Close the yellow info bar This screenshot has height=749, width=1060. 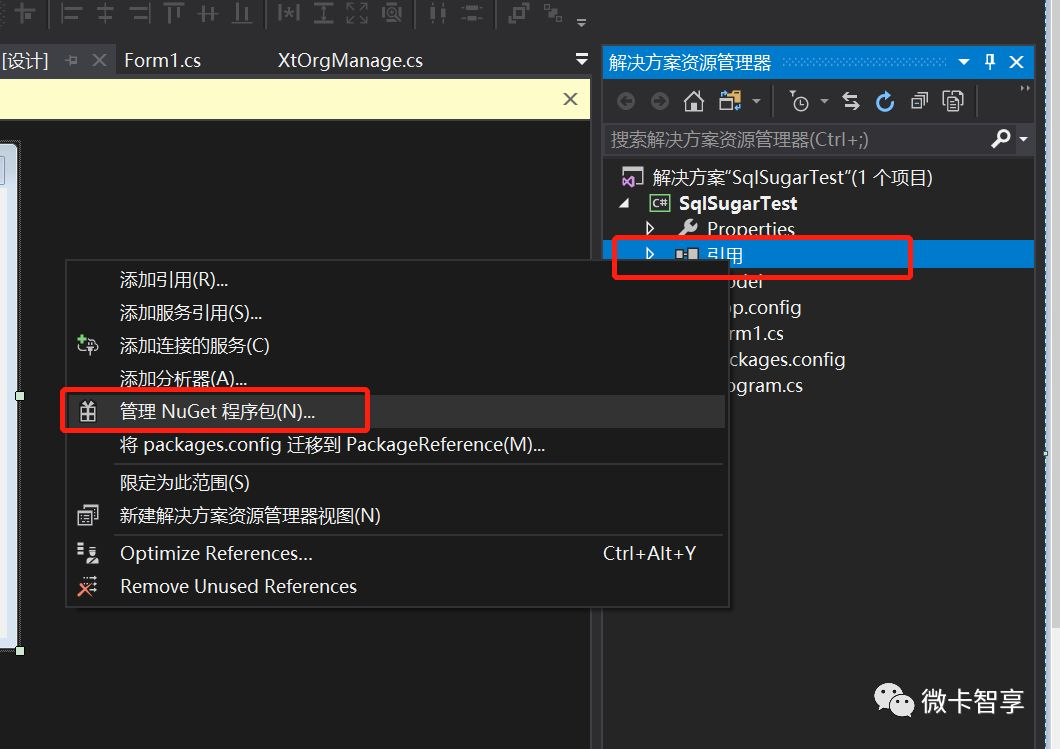[570, 99]
